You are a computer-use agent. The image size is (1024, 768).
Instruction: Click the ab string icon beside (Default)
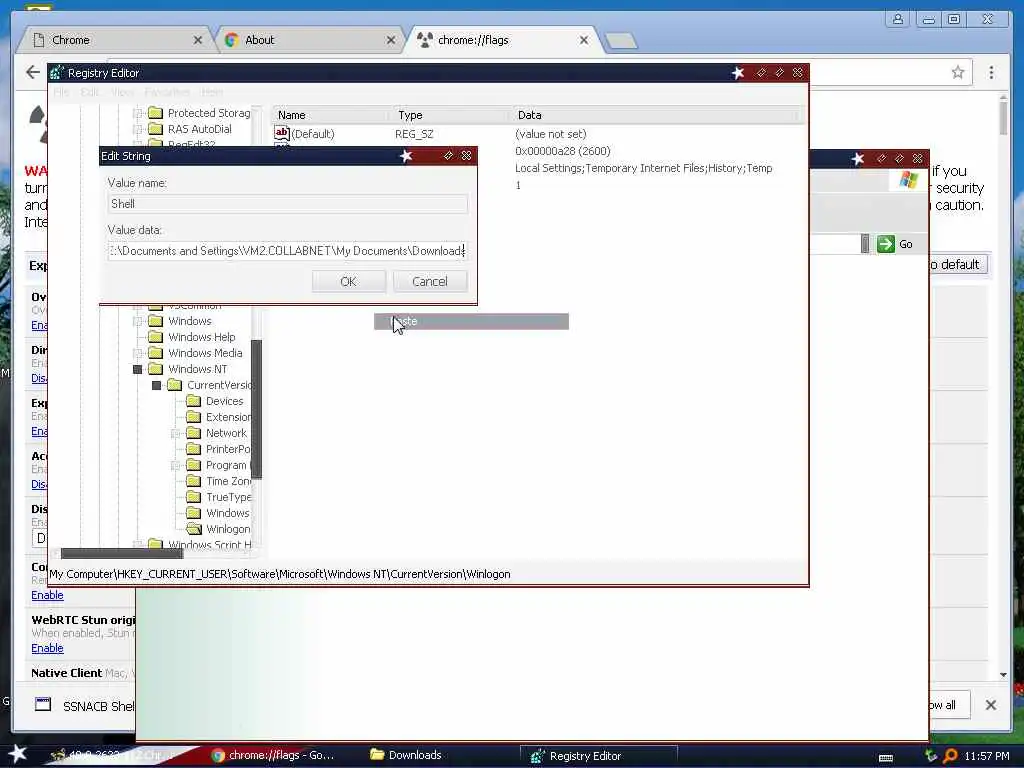tap(281, 133)
